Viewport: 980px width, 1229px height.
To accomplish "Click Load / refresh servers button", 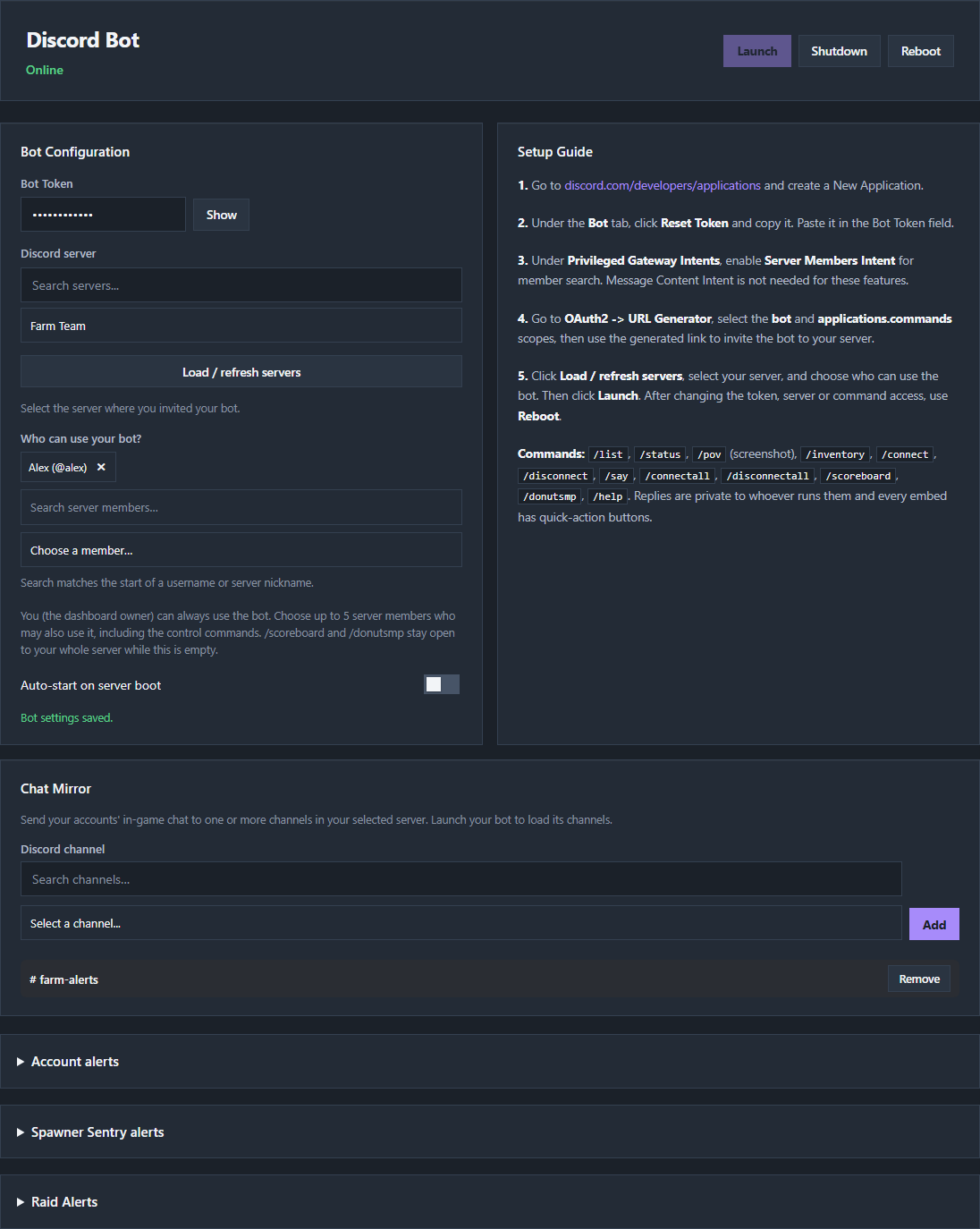I will pos(241,372).
